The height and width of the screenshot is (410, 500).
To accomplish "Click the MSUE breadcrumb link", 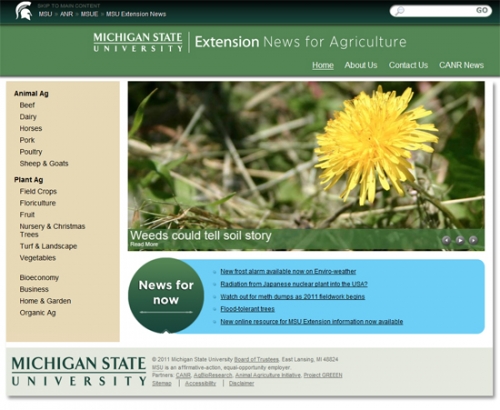I will click(x=89, y=14).
